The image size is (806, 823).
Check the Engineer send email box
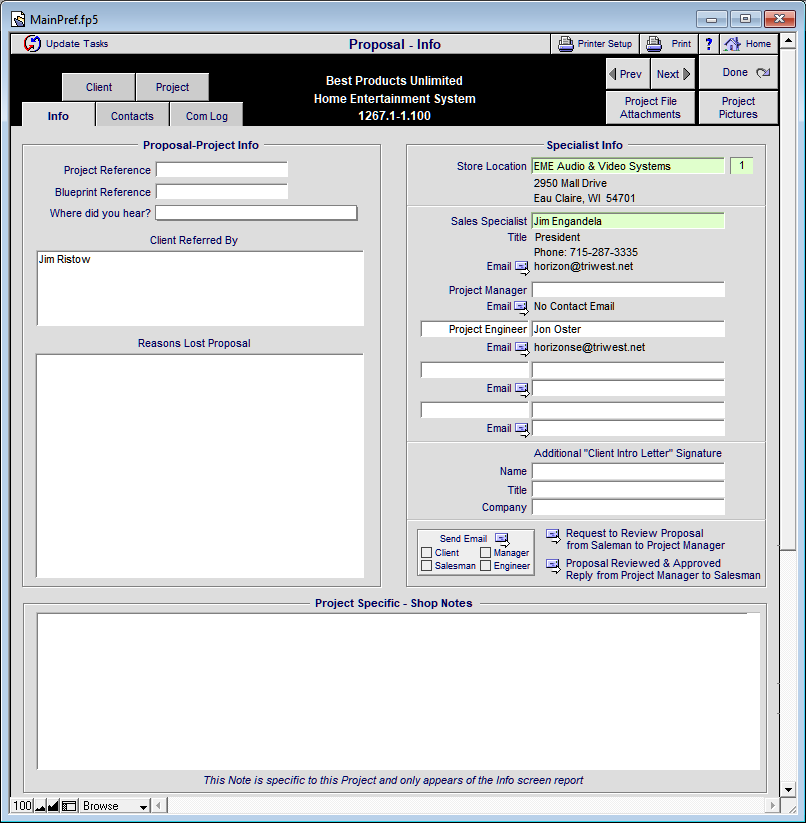pyautogui.click(x=485, y=566)
